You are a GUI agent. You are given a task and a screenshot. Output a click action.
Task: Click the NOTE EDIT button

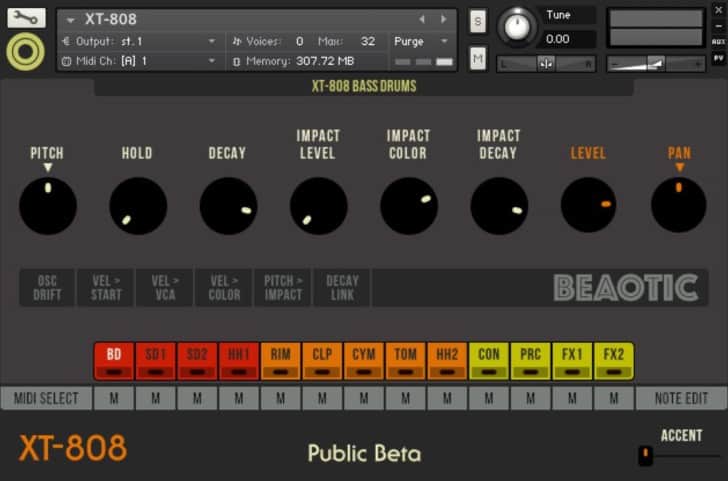click(681, 398)
